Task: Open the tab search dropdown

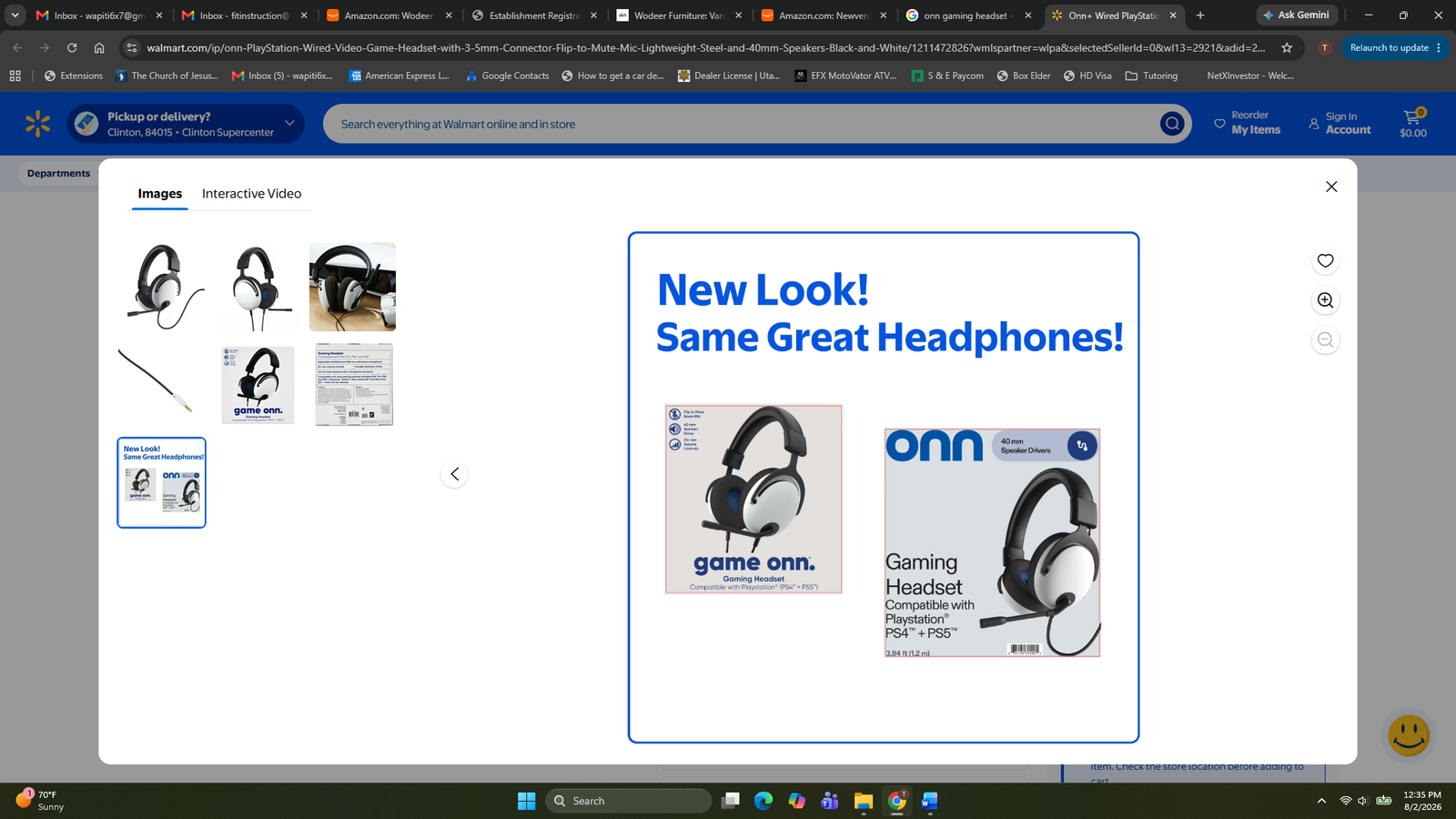Action: click(15, 15)
